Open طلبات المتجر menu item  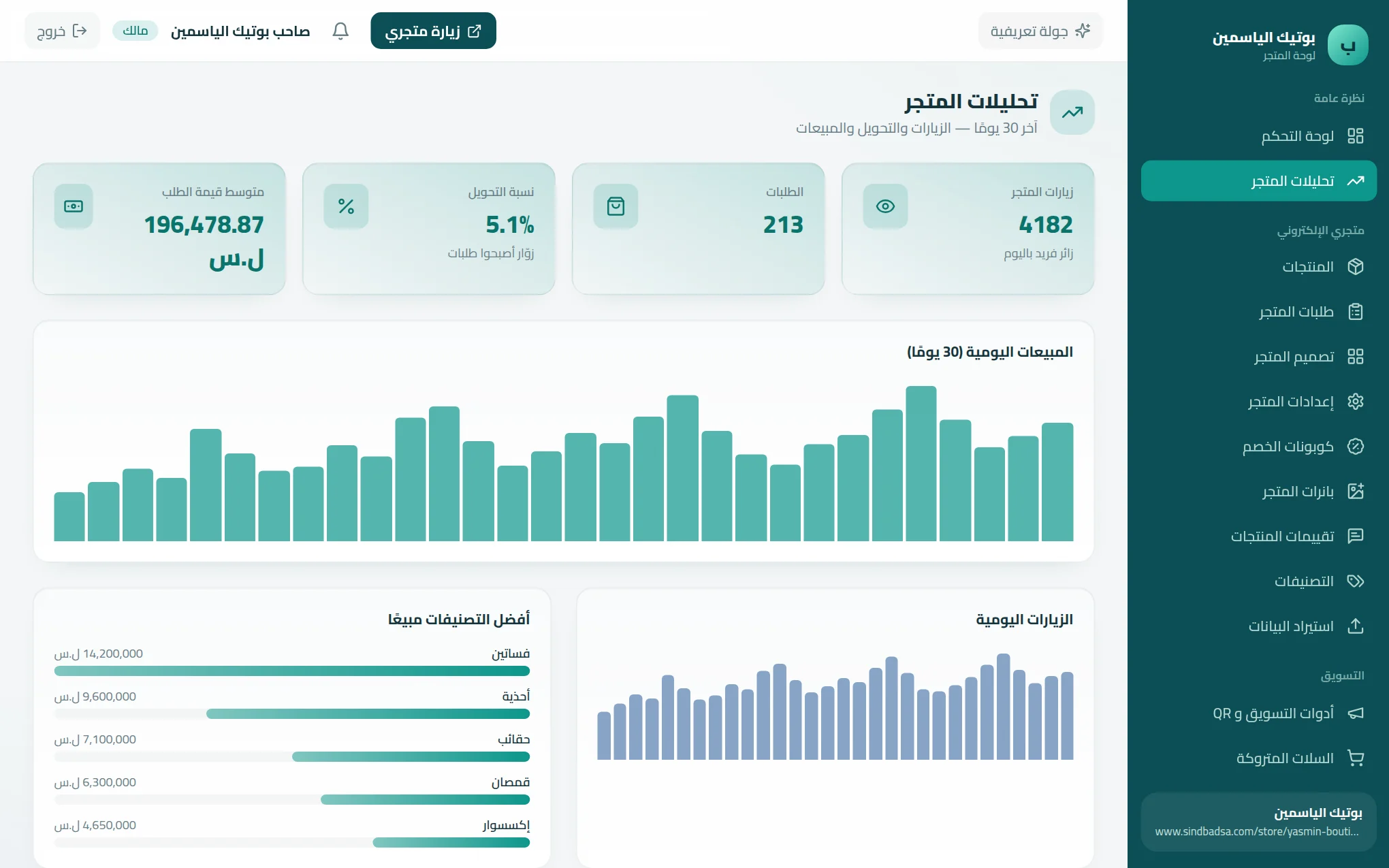tap(1259, 312)
